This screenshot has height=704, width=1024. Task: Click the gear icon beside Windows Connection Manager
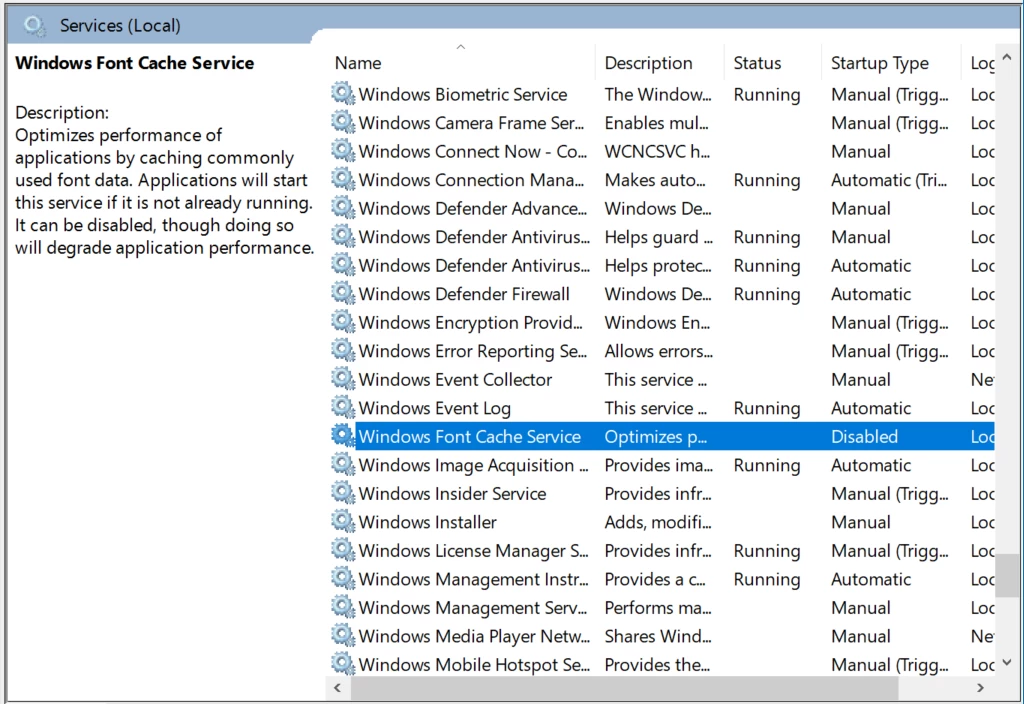[x=343, y=179]
